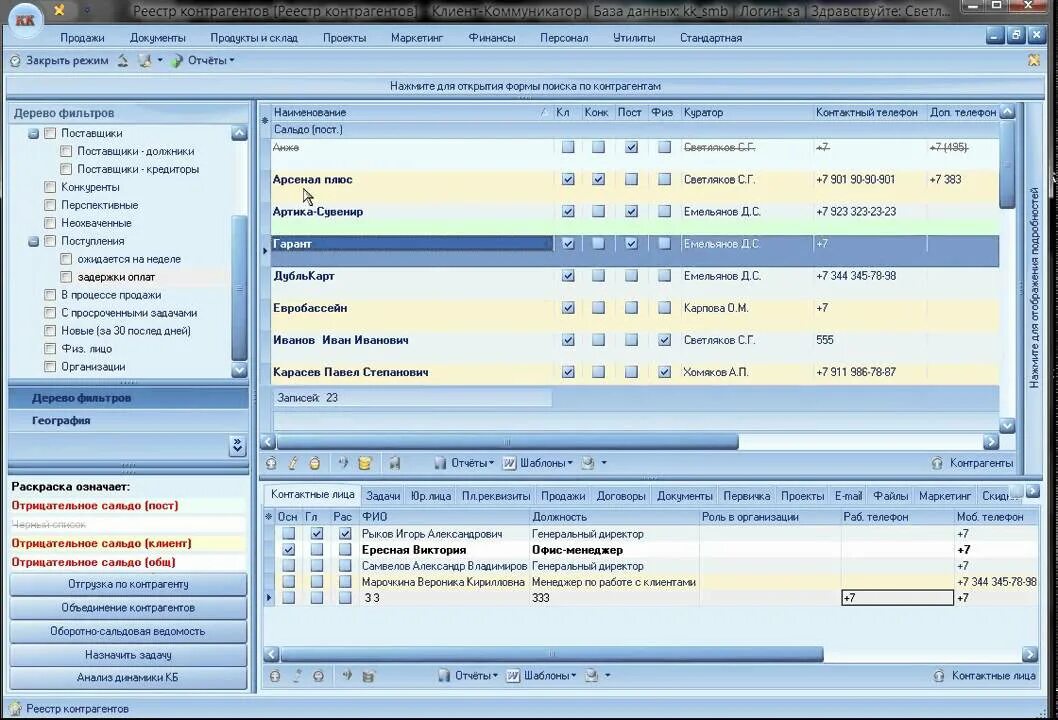The width and height of the screenshot is (1058, 720).
Task: Check the Перспективные filter checkbox
Action: 50,205
